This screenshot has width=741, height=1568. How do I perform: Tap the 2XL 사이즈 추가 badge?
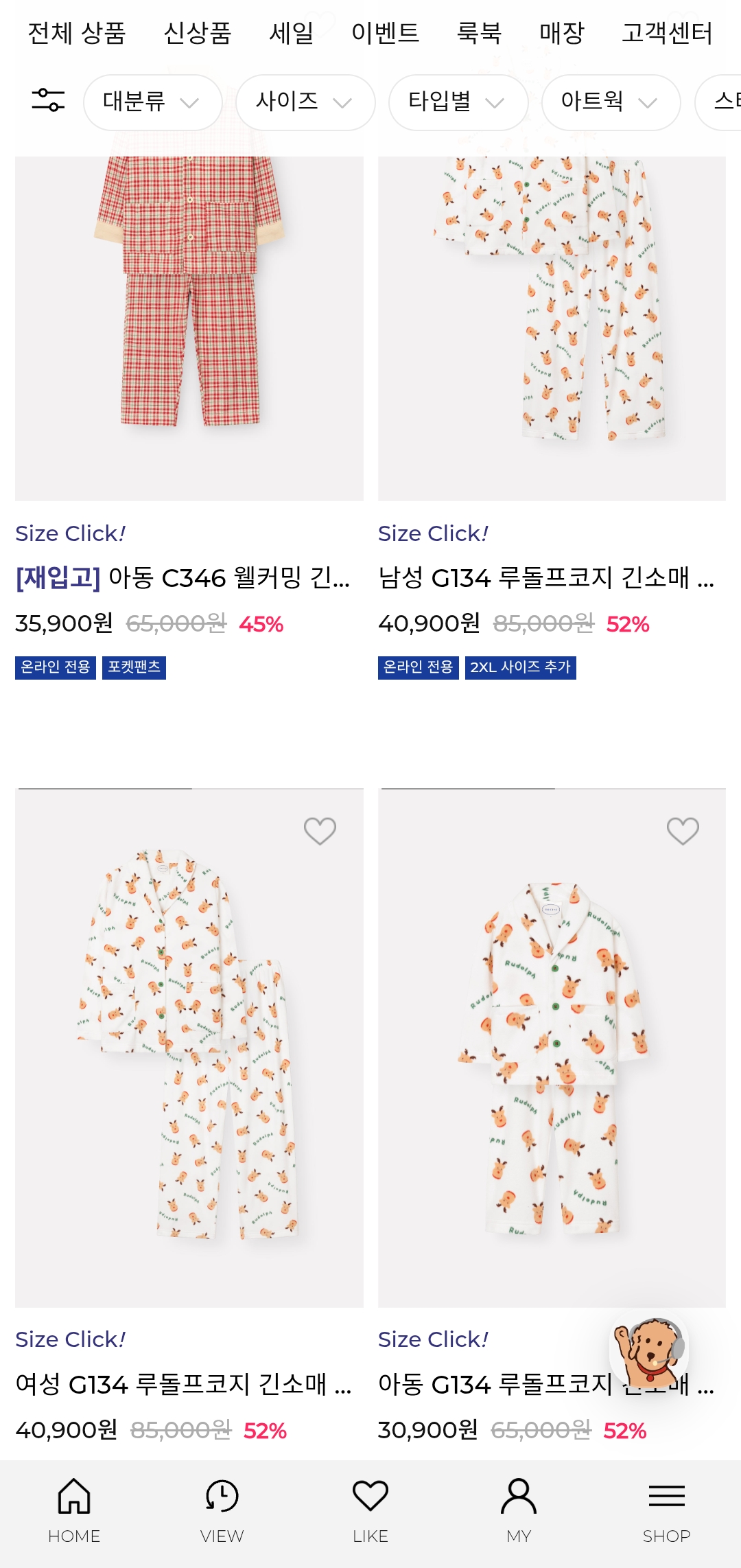(x=520, y=667)
